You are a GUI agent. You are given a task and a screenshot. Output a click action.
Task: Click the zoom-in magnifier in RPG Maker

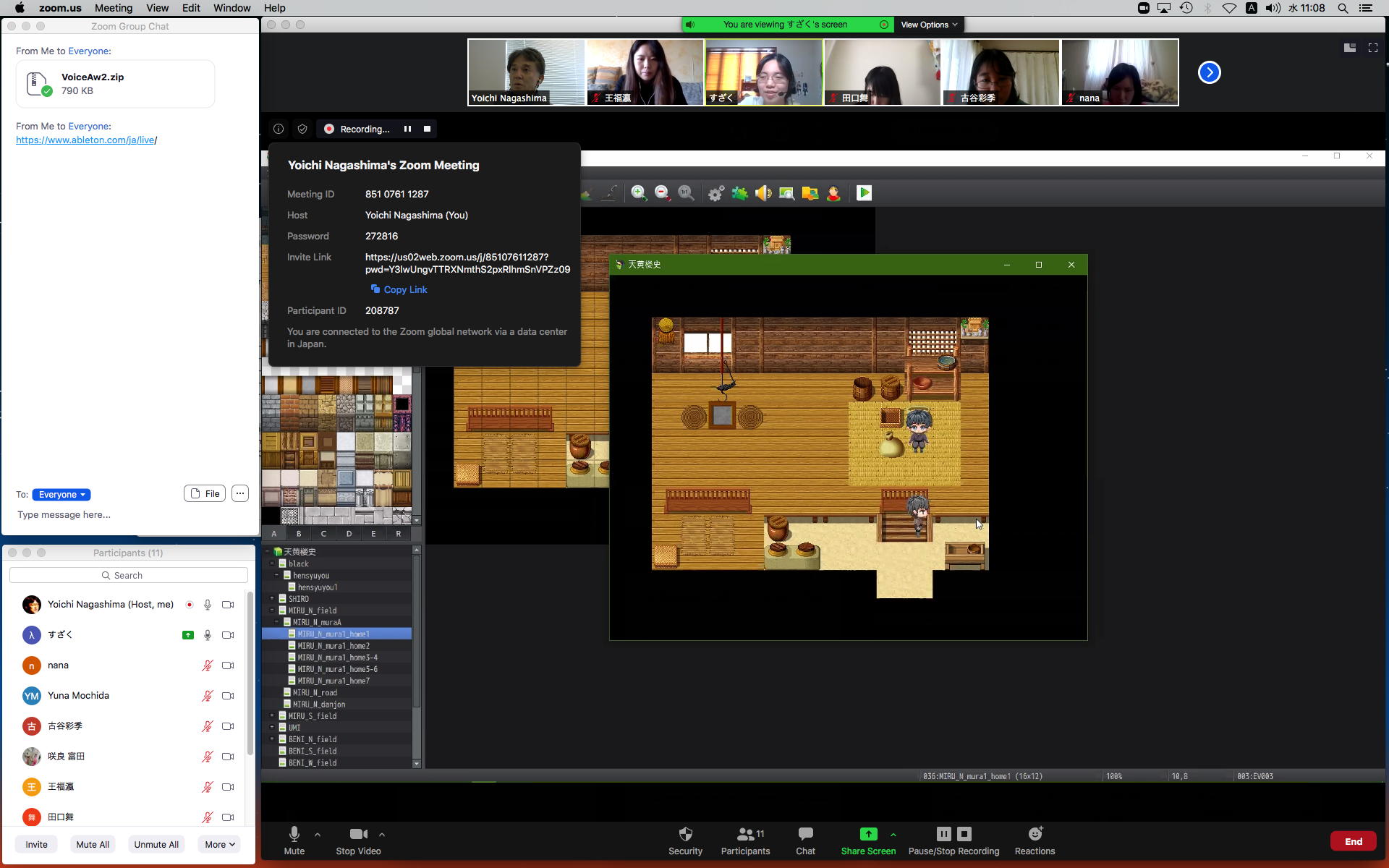pyautogui.click(x=638, y=193)
